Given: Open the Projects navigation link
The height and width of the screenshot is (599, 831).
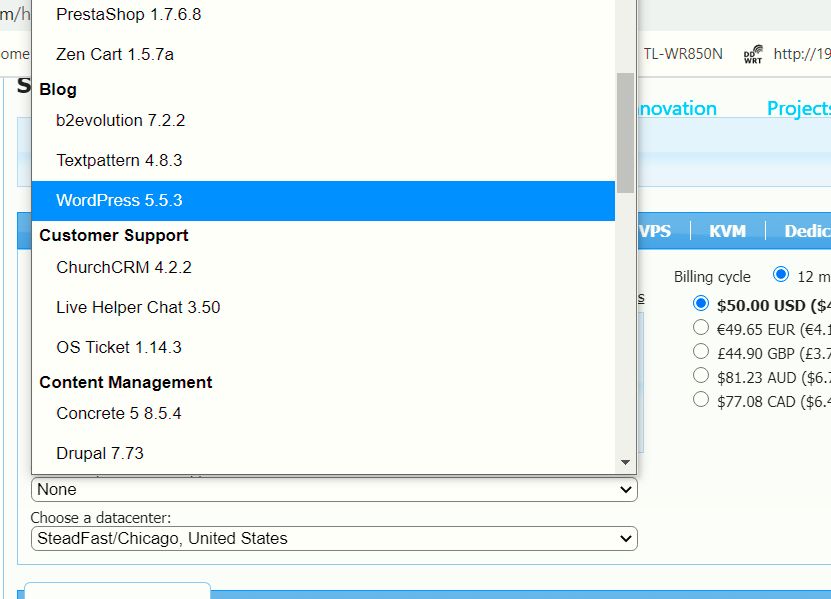Looking at the screenshot, I should [799, 108].
